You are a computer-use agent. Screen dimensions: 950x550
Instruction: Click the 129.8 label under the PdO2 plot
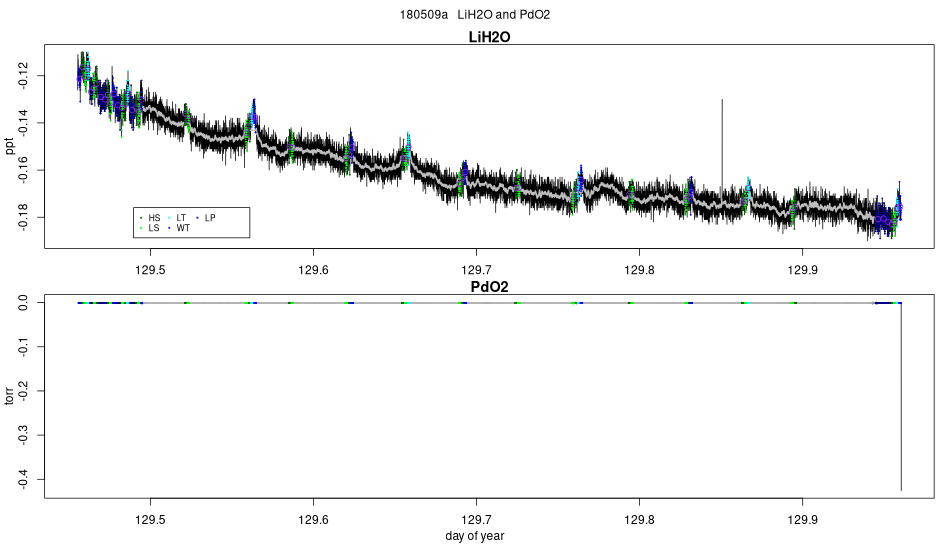tap(639, 520)
